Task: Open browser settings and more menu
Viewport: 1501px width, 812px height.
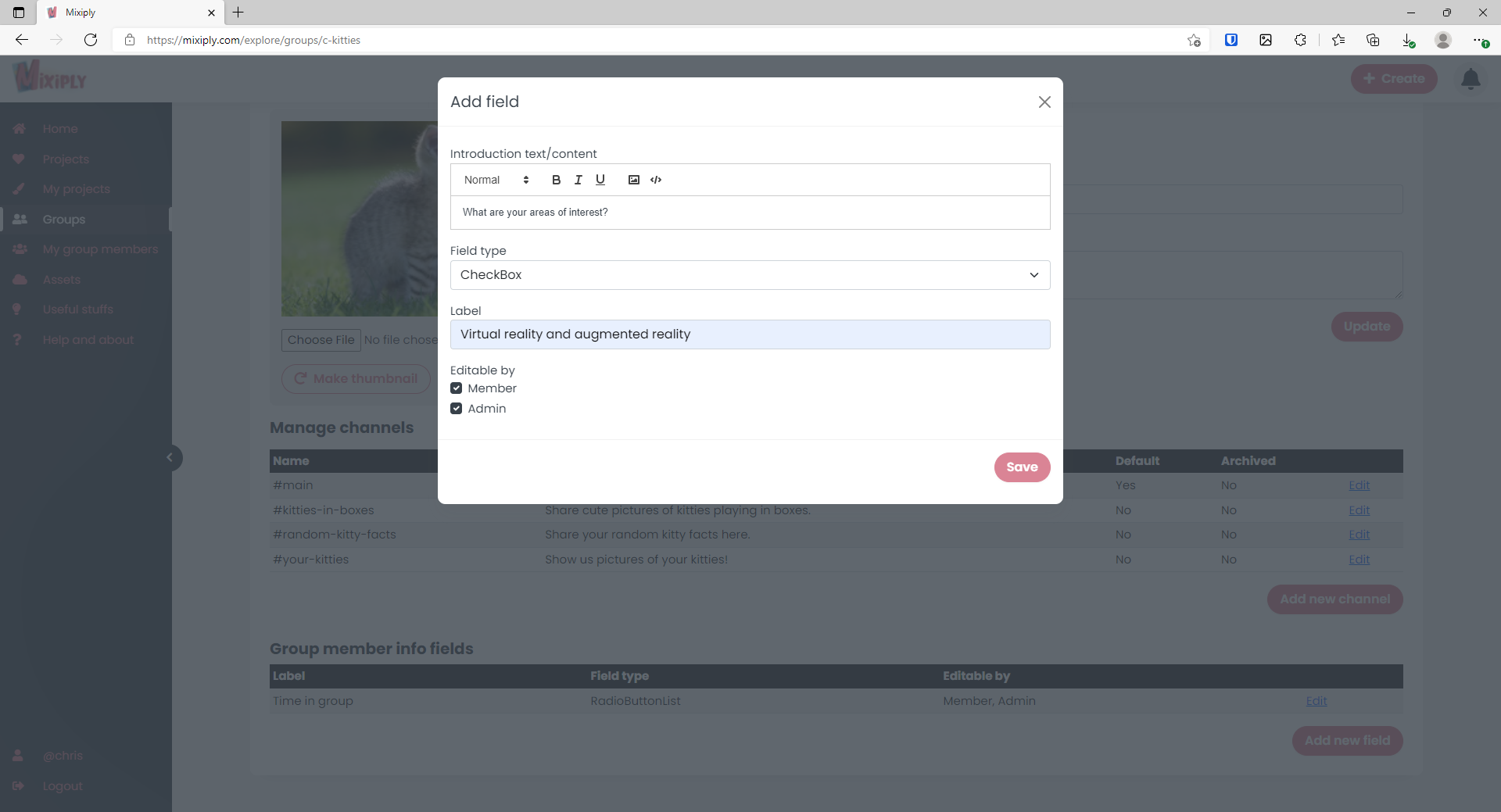Action: [1480, 40]
